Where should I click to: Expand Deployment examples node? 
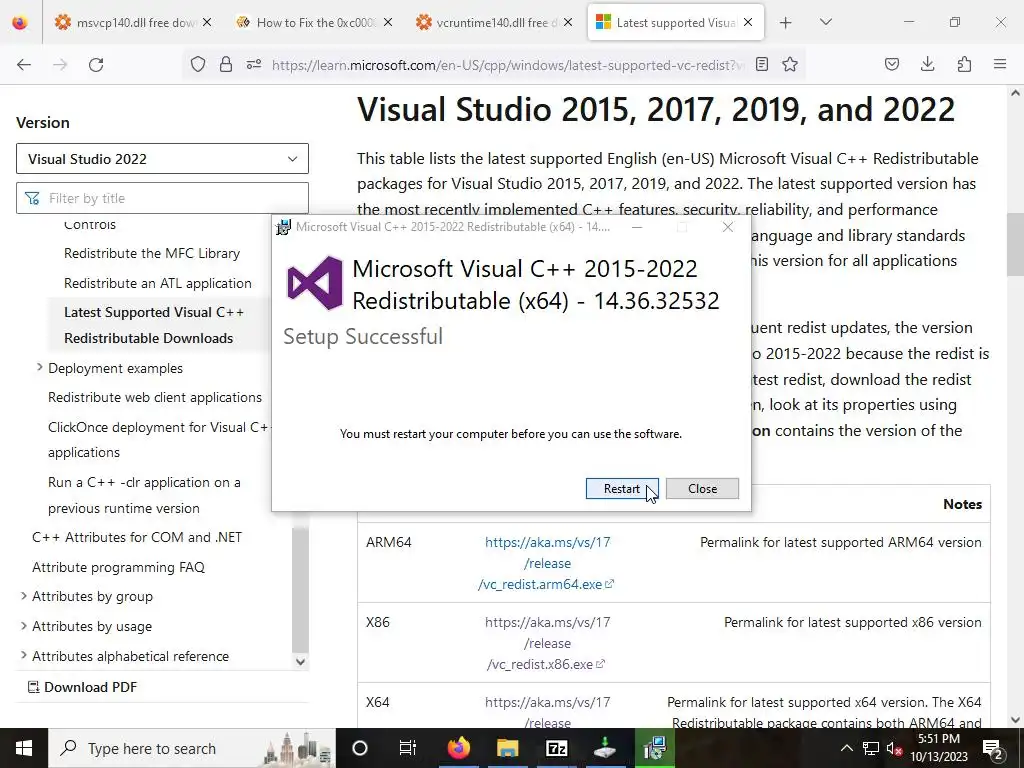point(40,368)
